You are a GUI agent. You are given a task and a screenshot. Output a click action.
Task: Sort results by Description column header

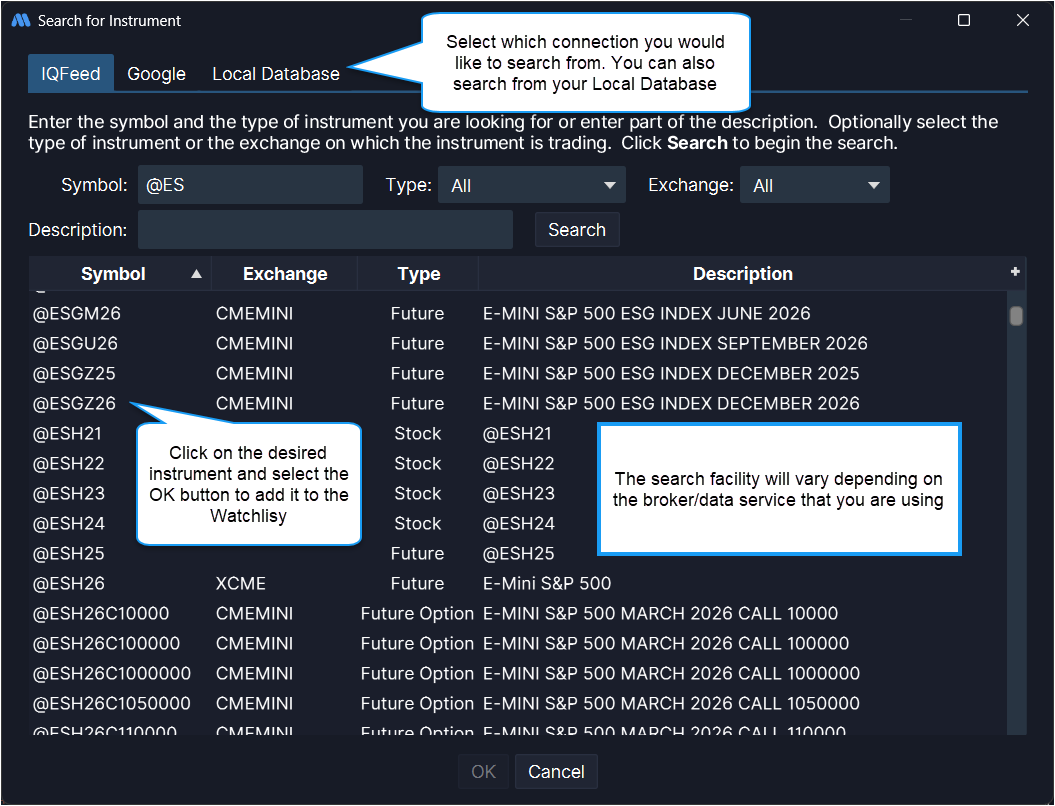coord(742,274)
